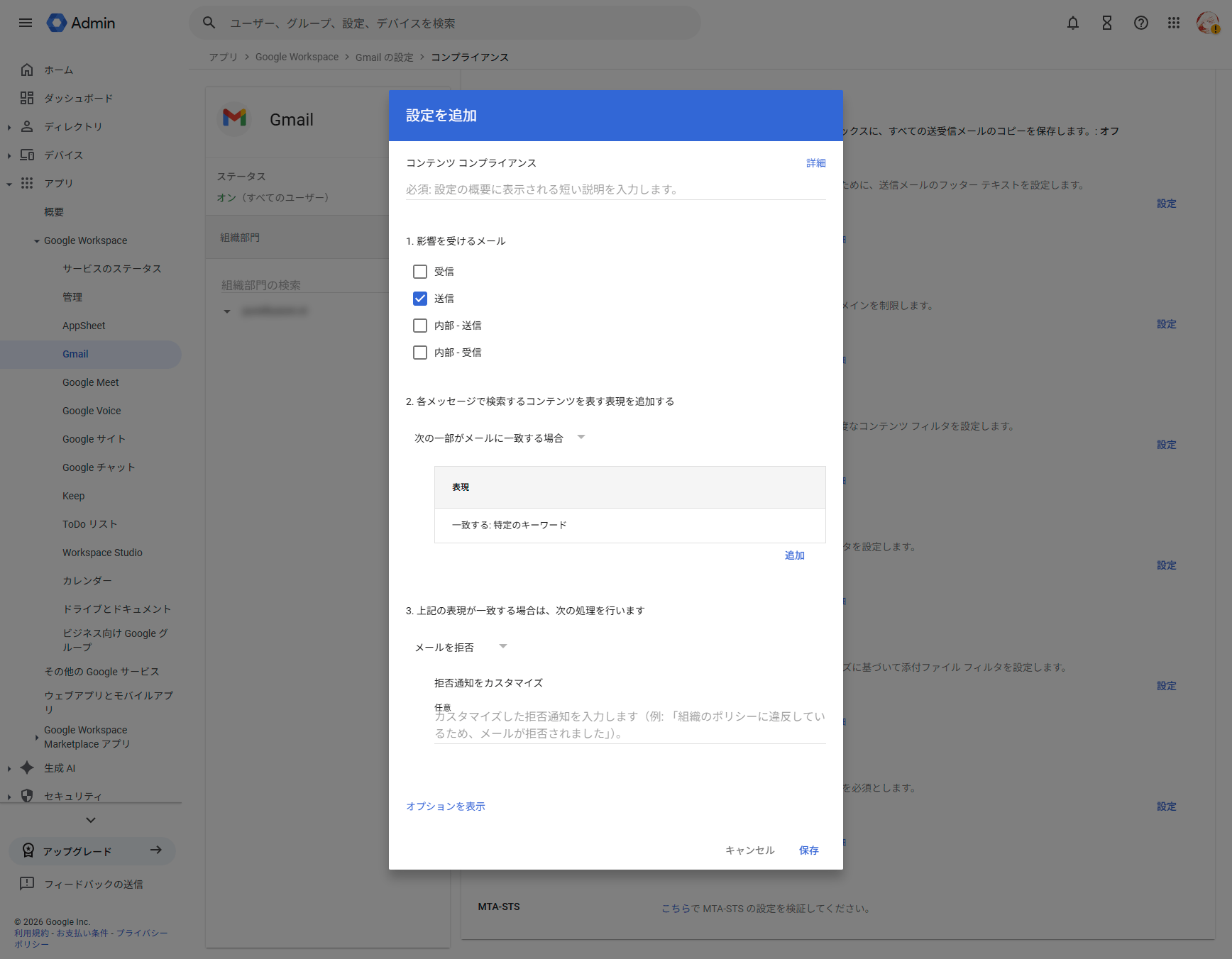Open the main hamburger menu
1232x959 pixels.
coord(26,23)
